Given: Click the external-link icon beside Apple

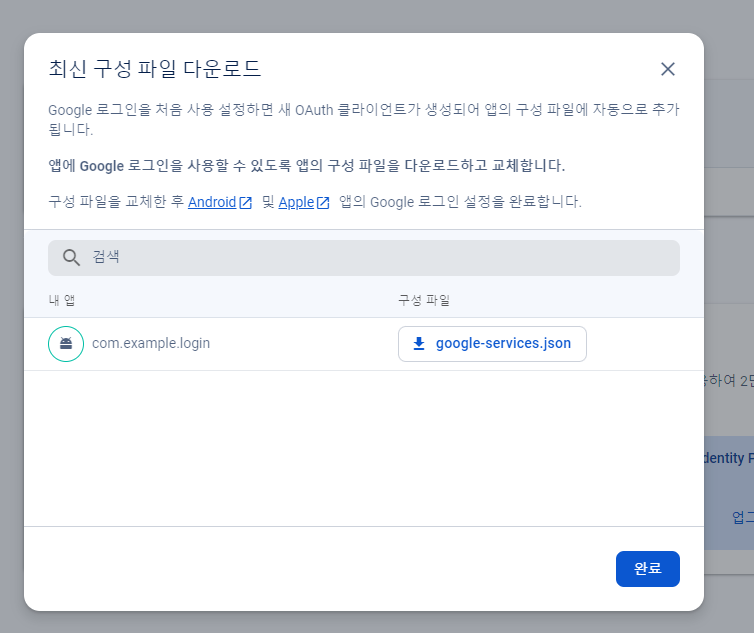Looking at the screenshot, I should (323, 203).
